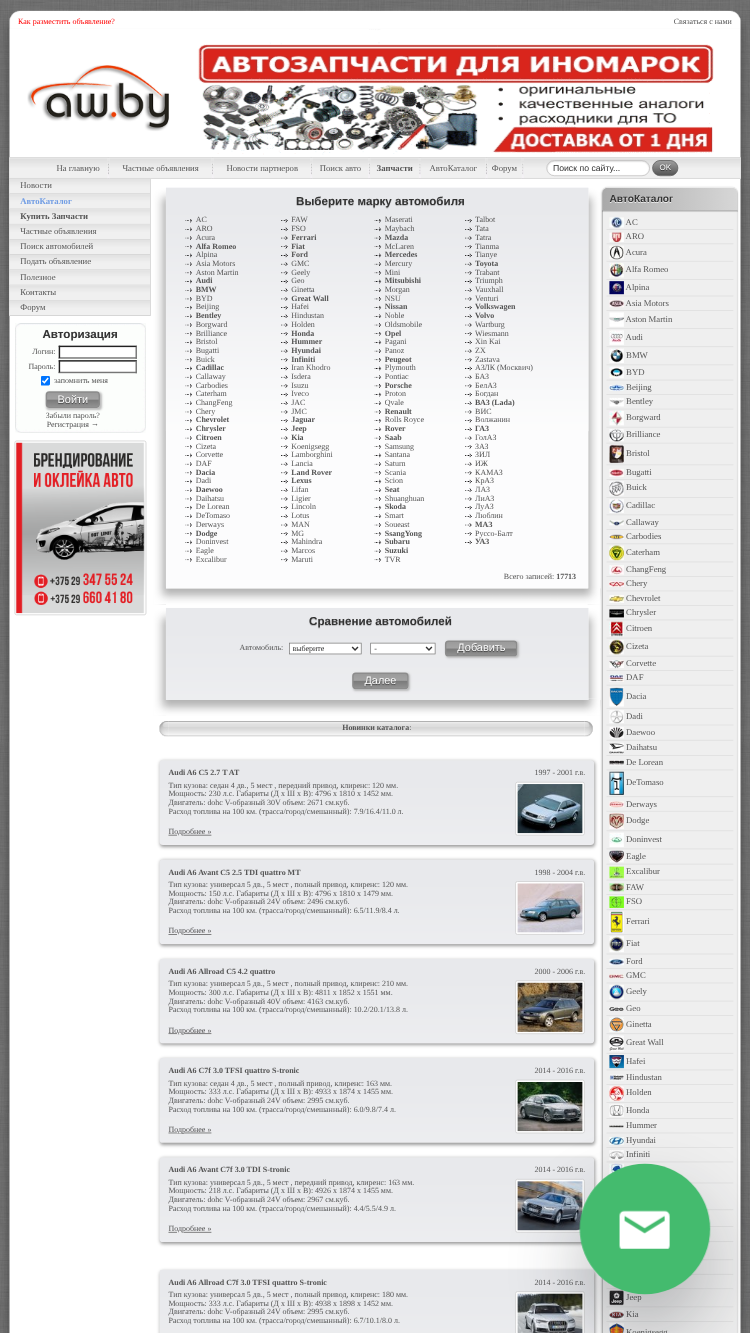Click the Добавить button

(x=481, y=648)
